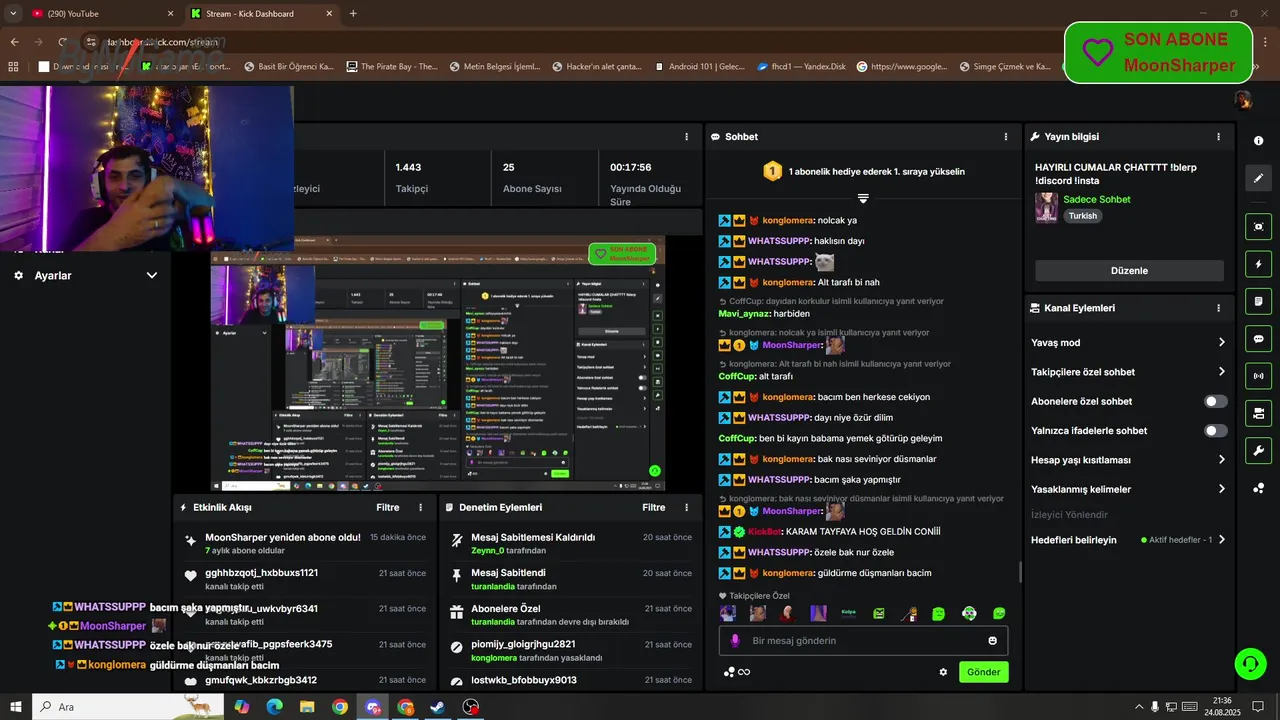Expand Yasaklanmış kelimeler options
Viewport: 1280px width, 720px height.
click(1221, 489)
